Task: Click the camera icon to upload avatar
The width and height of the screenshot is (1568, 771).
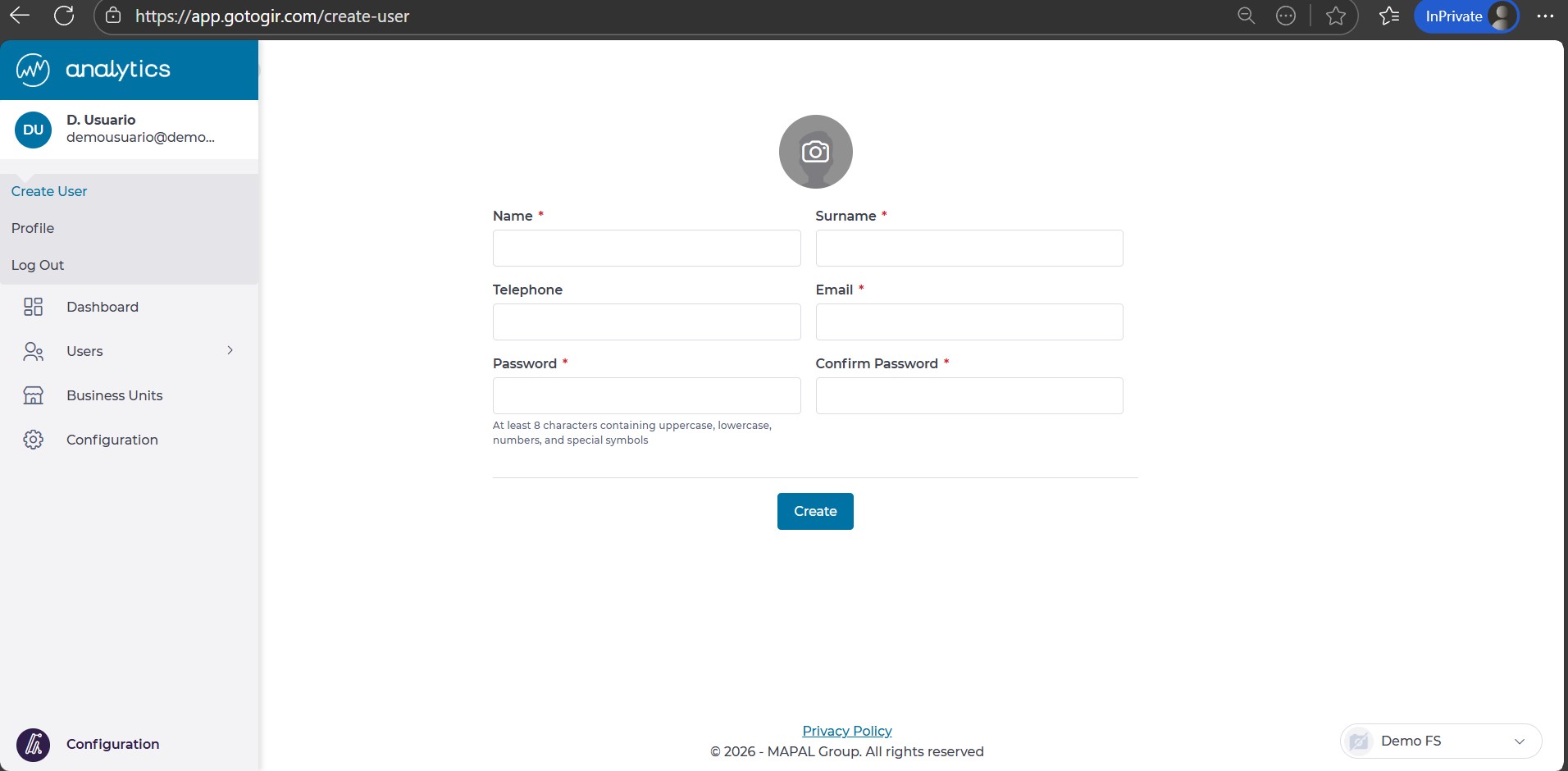Action: click(x=815, y=152)
